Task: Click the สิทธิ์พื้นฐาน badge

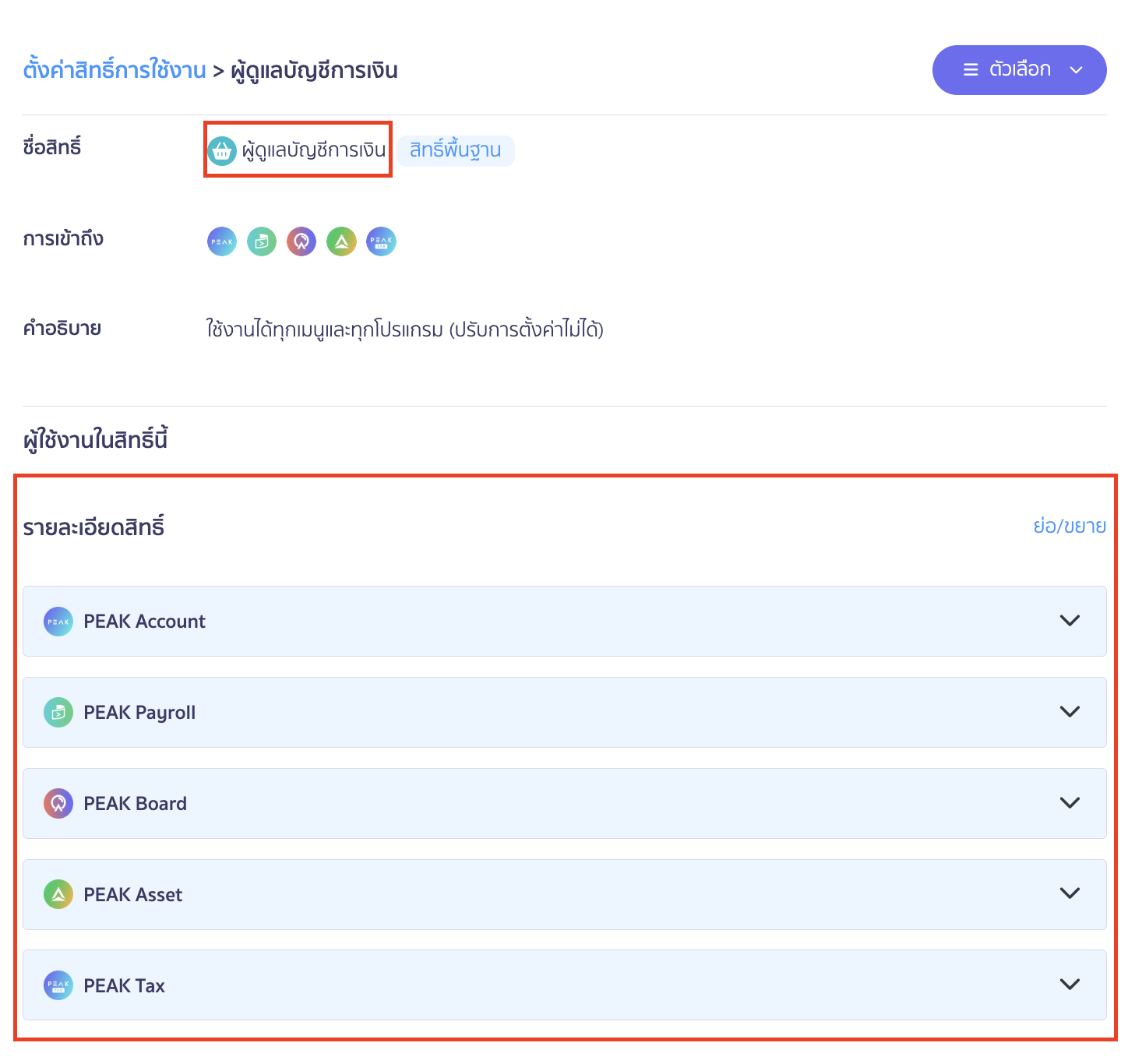Action: coord(456,150)
